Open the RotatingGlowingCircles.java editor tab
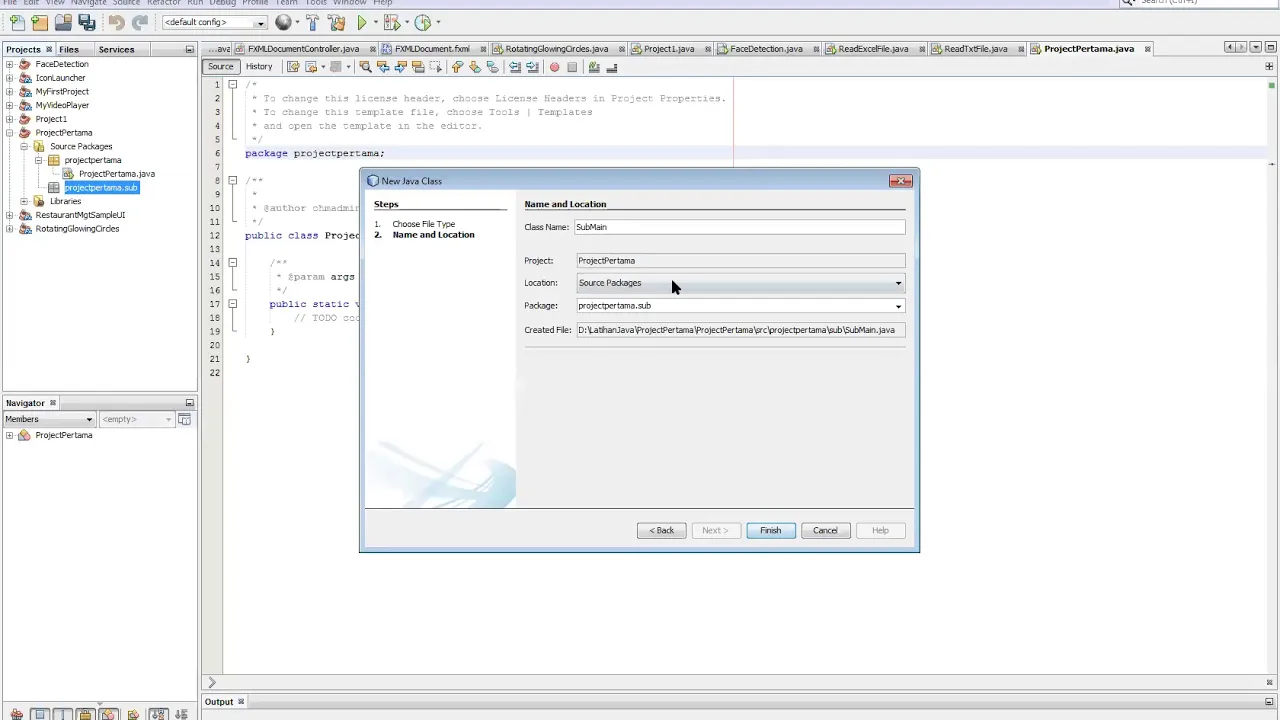1280x720 pixels. click(556, 49)
